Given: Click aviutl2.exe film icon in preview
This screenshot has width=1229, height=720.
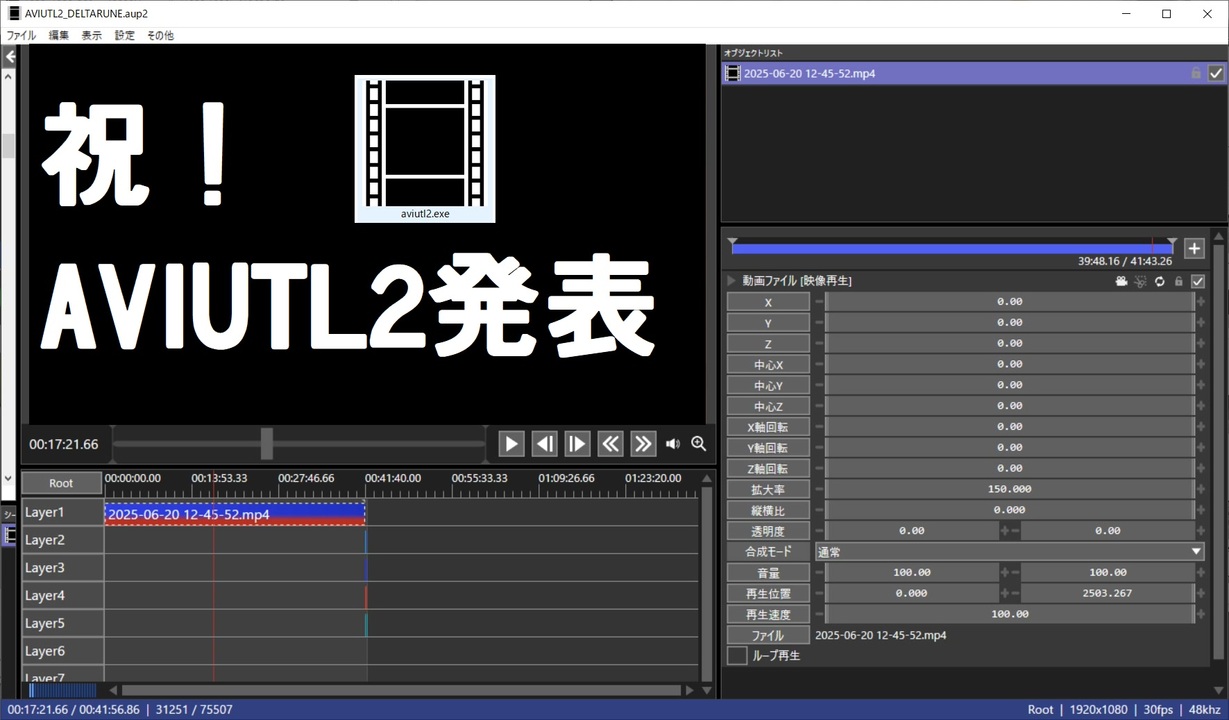Looking at the screenshot, I should (x=425, y=149).
